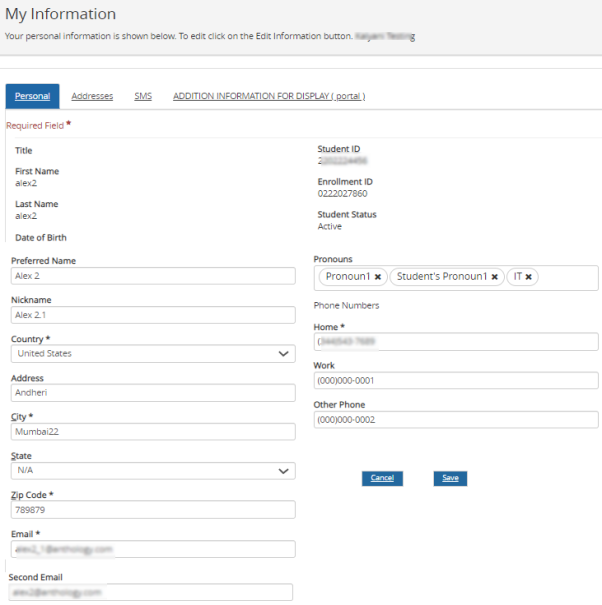Open the Addresses tab
Viewport: 602px width, 605px height.
[92, 96]
